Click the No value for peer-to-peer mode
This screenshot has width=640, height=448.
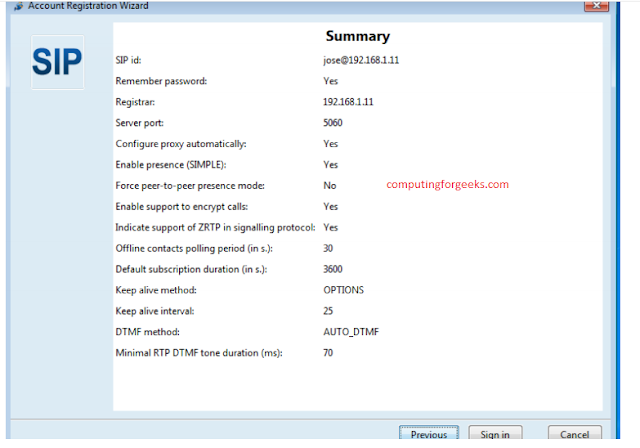330,186
